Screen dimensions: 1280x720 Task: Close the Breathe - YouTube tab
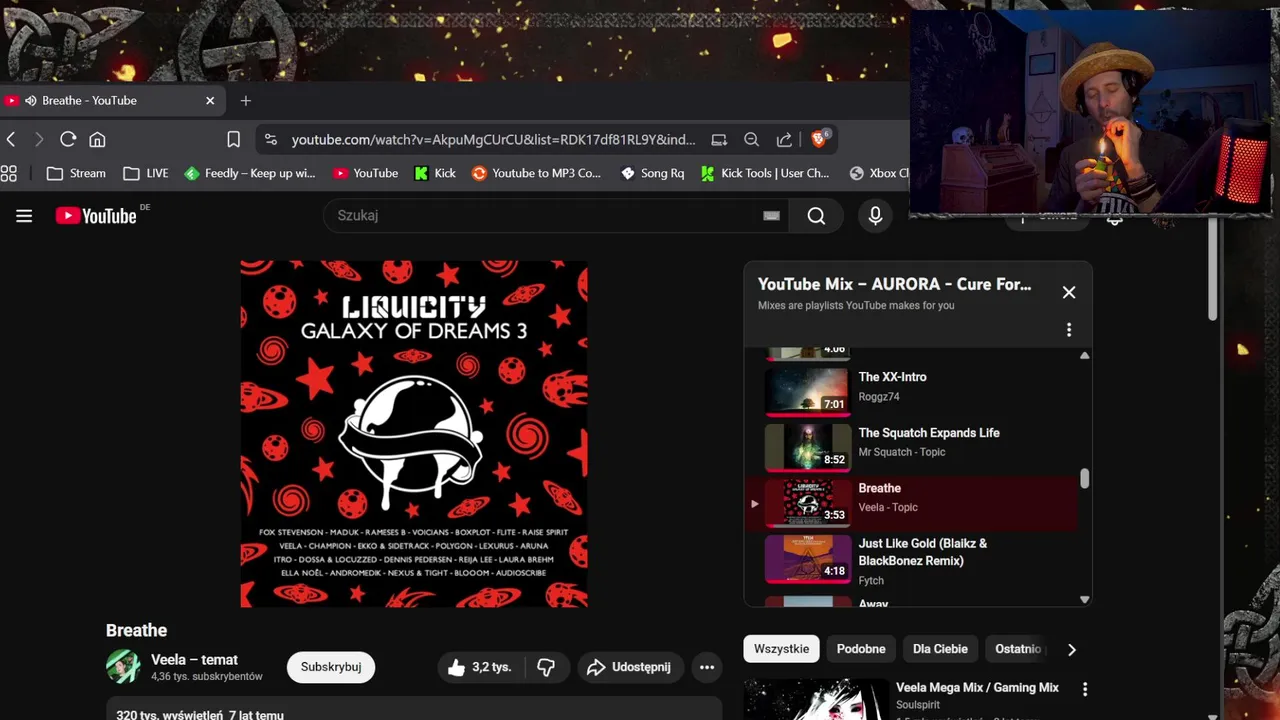[x=210, y=100]
